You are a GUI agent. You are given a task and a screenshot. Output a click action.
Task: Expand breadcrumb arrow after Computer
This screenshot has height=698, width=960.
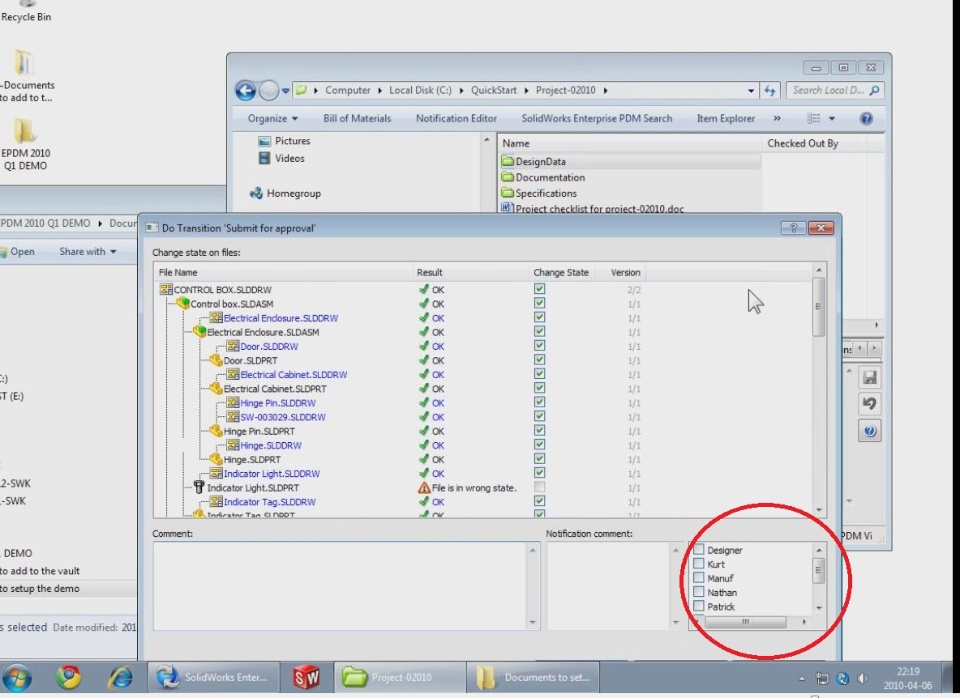(380, 91)
